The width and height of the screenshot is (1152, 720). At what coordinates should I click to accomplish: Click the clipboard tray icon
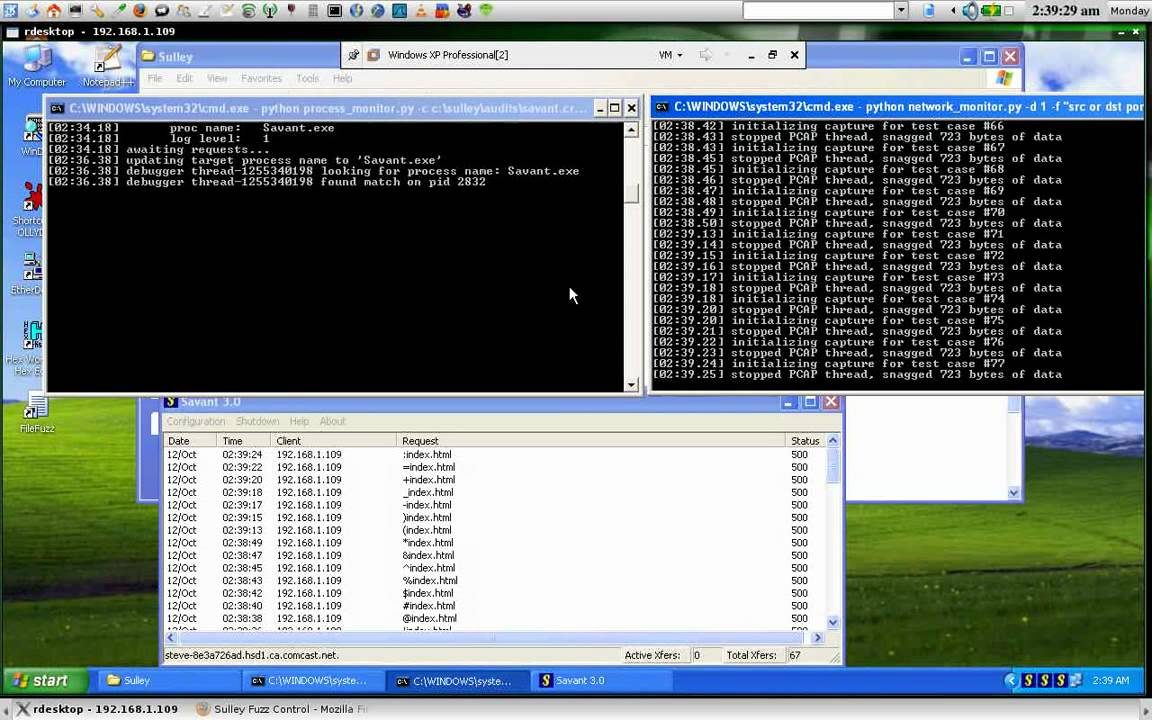pos(928,10)
